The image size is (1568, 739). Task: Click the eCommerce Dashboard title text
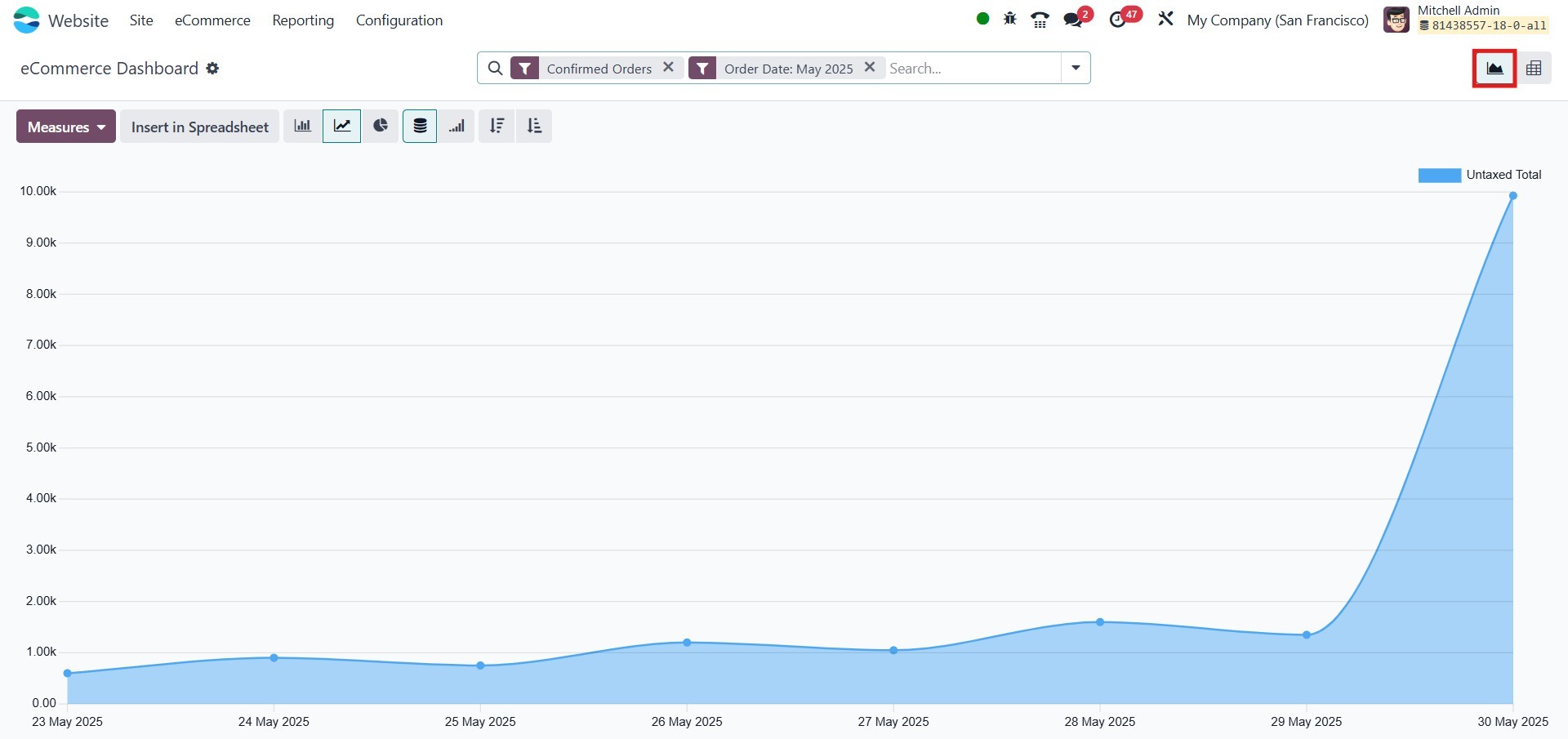109,69
